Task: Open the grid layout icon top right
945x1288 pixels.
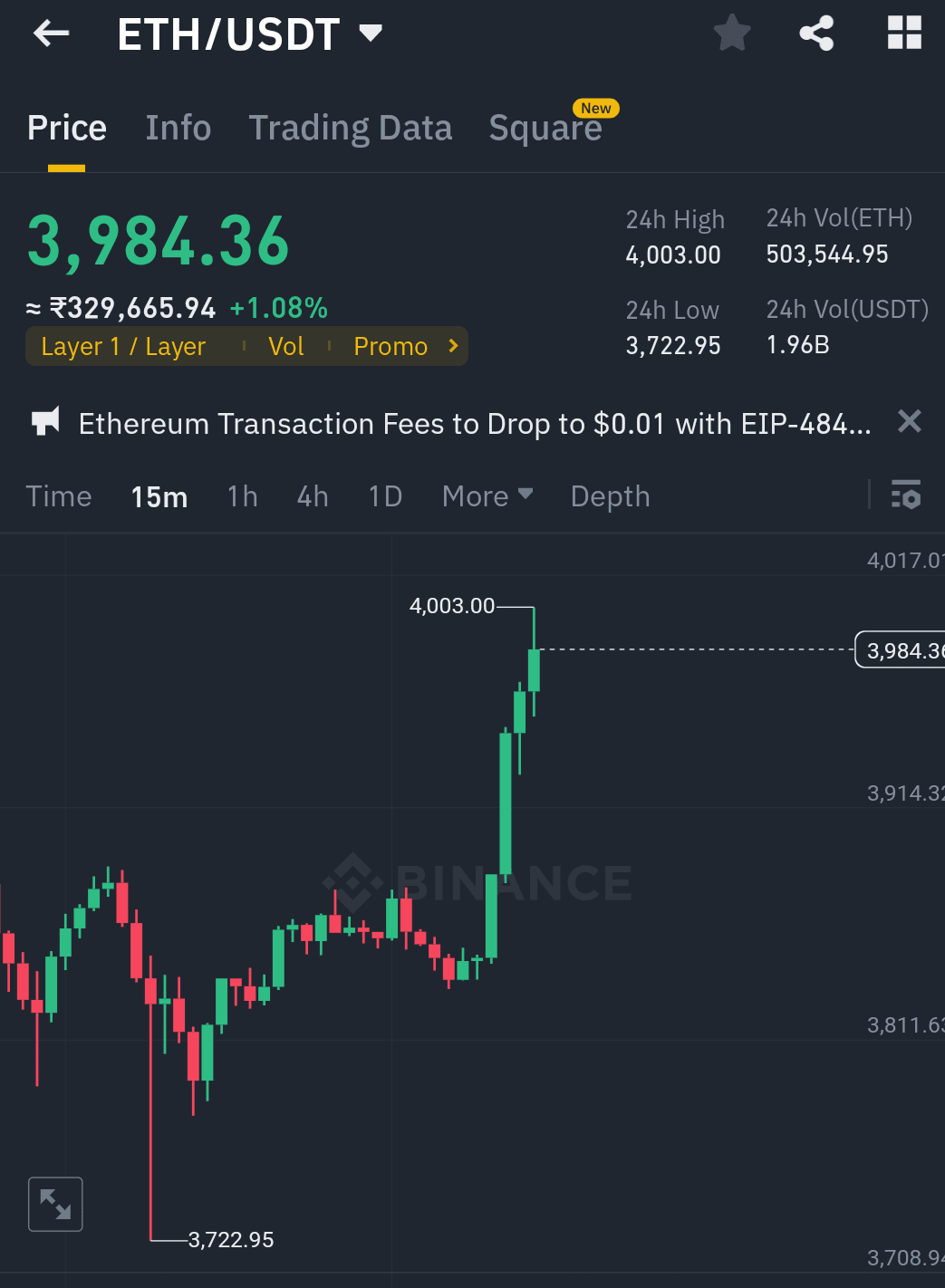Action: 903,33
